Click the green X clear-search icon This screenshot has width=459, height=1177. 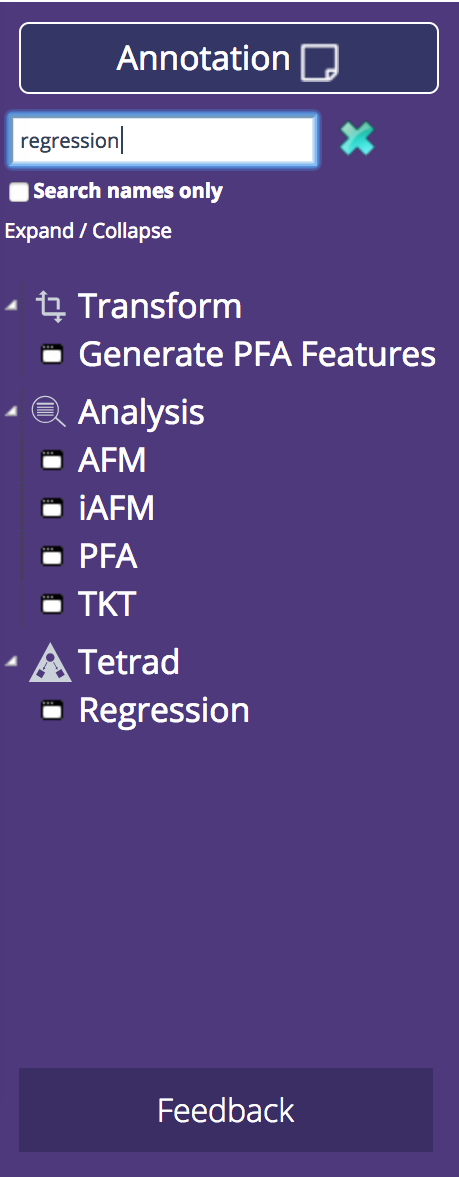357,139
